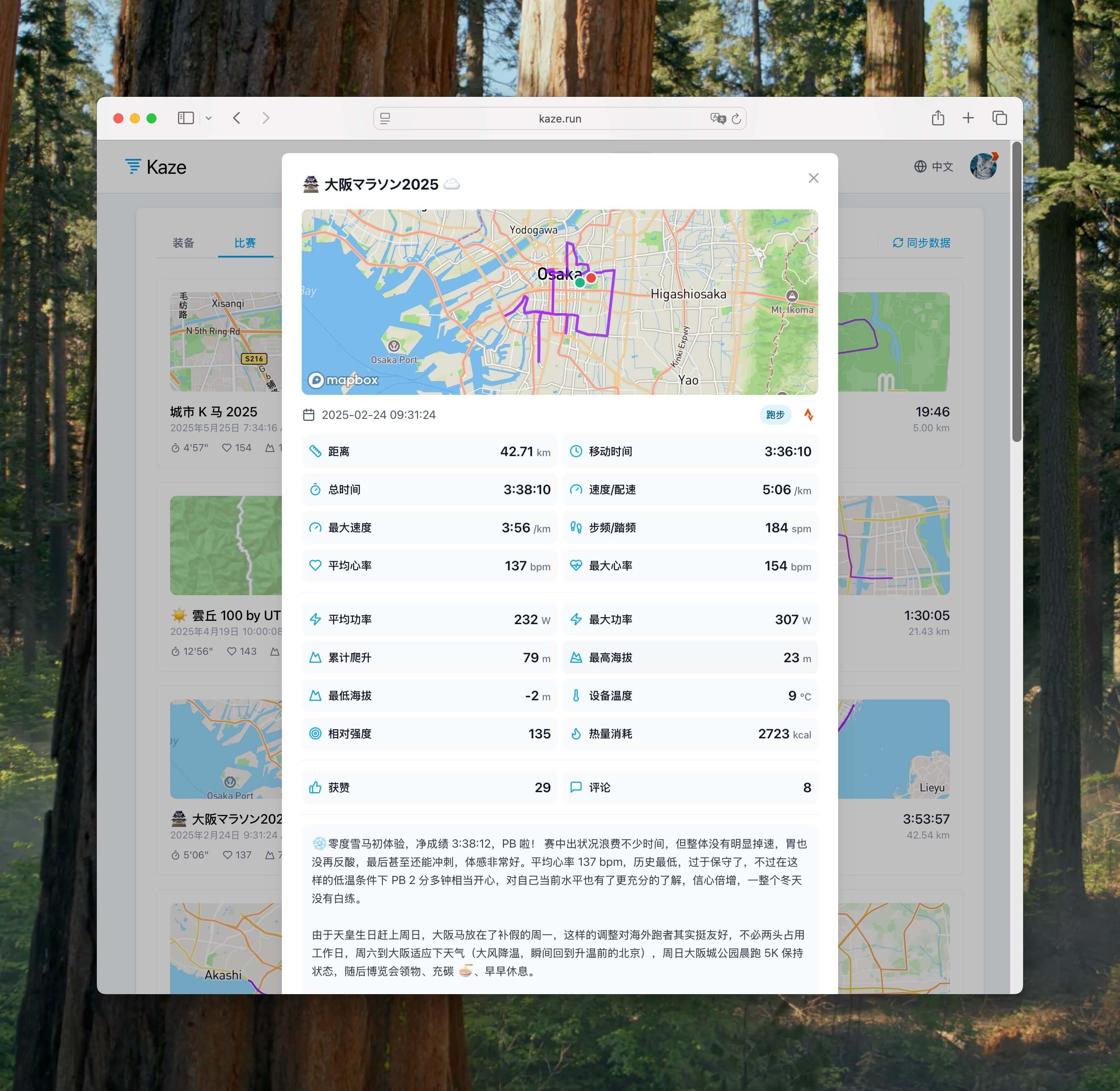Open the user avatar menu
Screen dimensions: 1120x1091
point(984,166)
